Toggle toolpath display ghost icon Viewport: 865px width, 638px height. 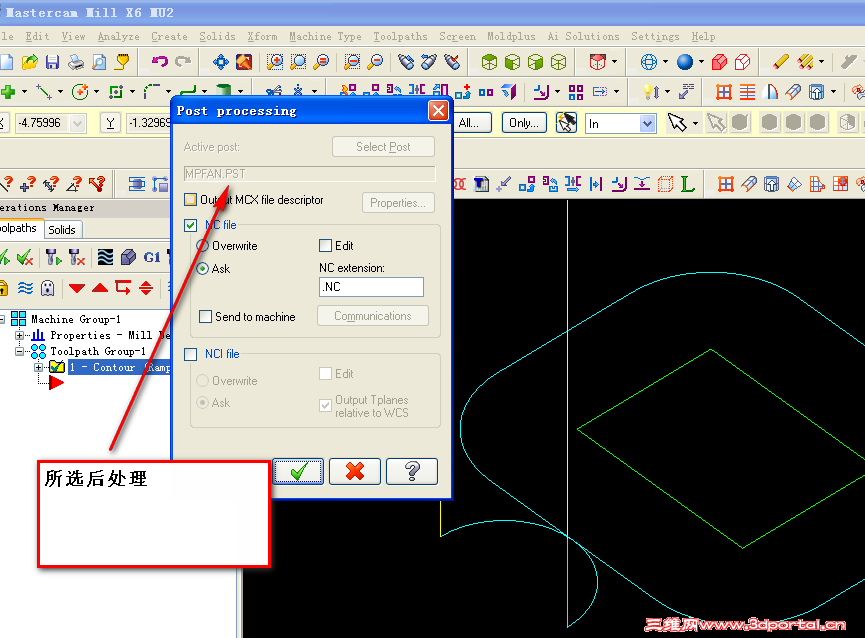click(x=48, y=288)
